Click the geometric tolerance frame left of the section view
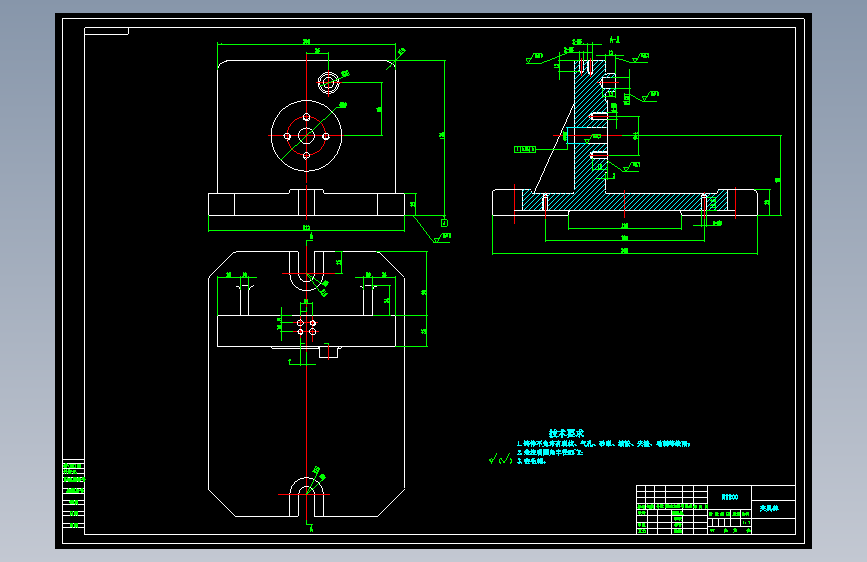This screenshot has height=562, width=867. tap(525, 149)
